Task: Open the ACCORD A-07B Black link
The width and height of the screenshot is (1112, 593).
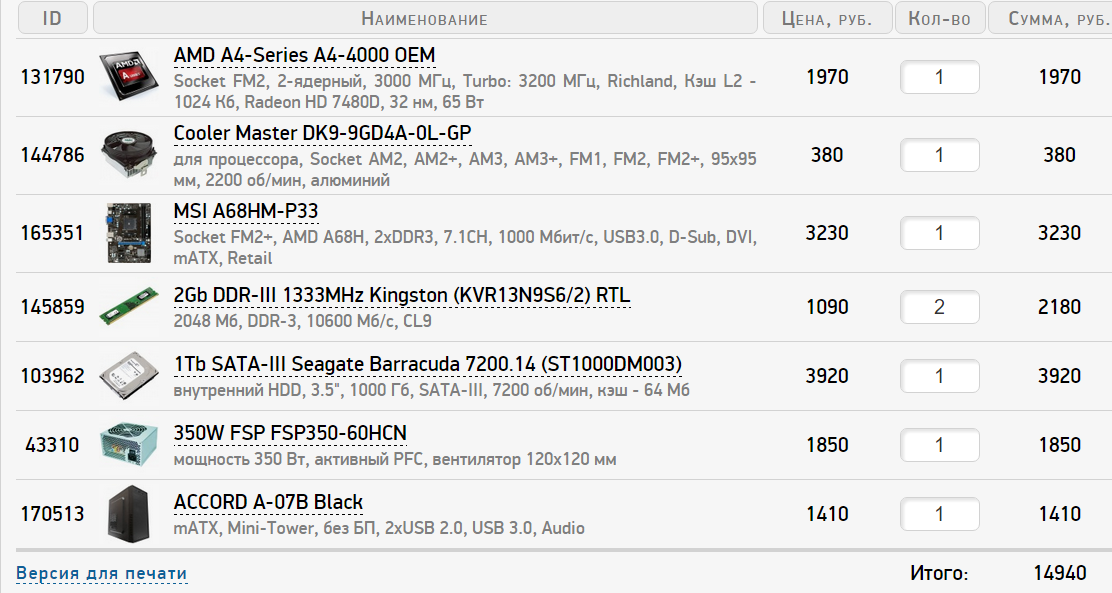Action: (268, 502)
